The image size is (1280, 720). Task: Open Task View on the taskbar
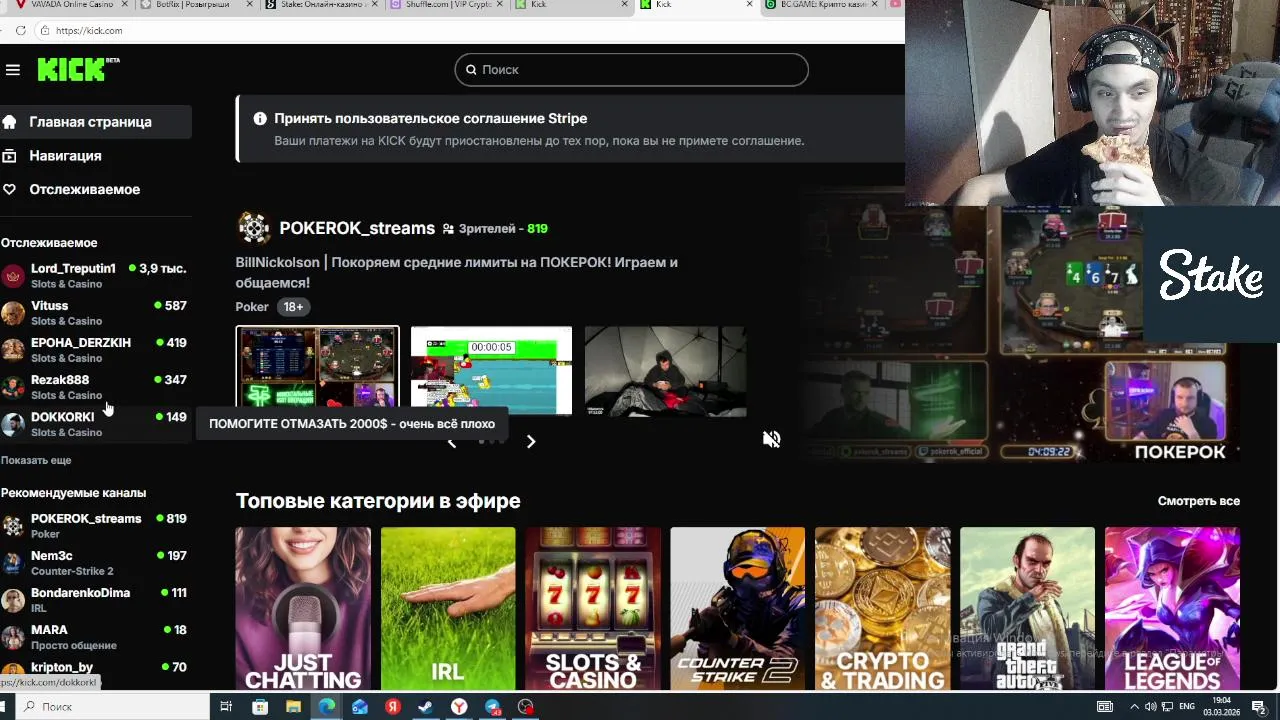click(226, 707)
